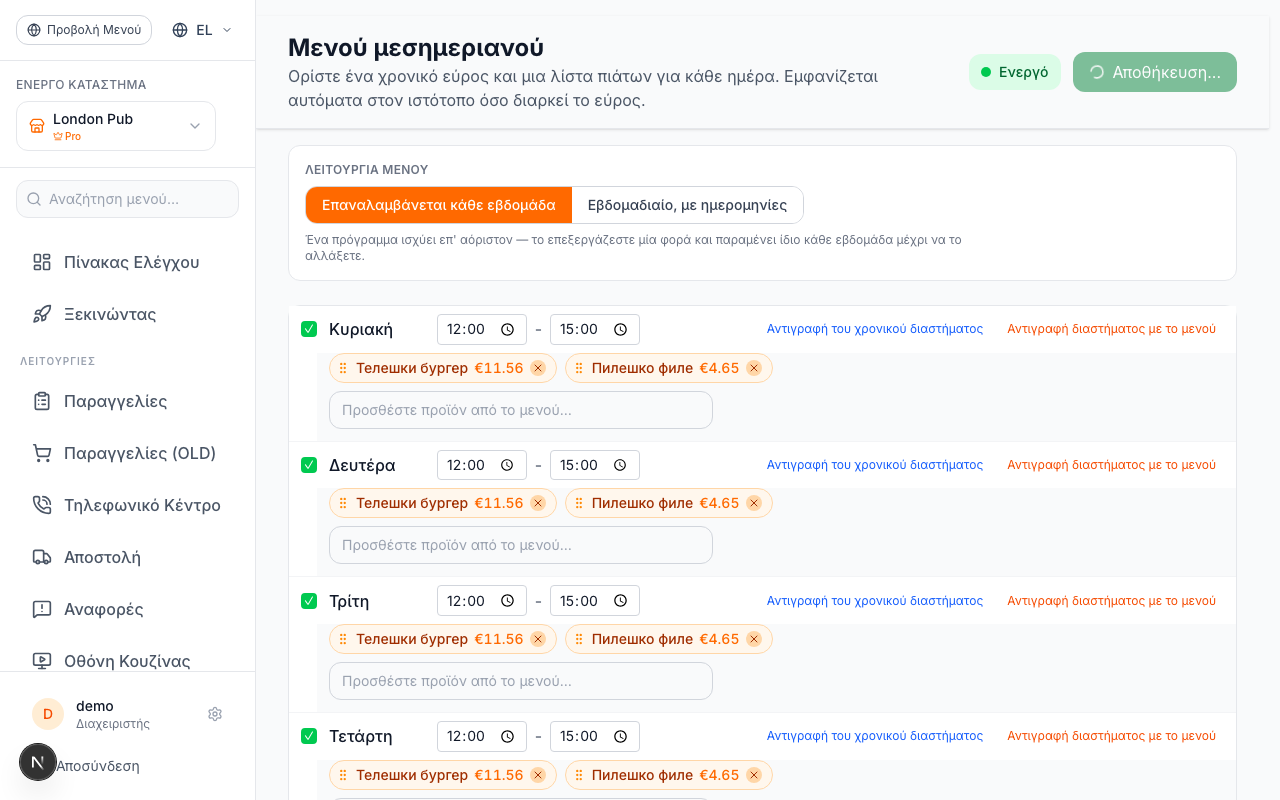Toggle the Ενεργό status badge

(1015, 72)
